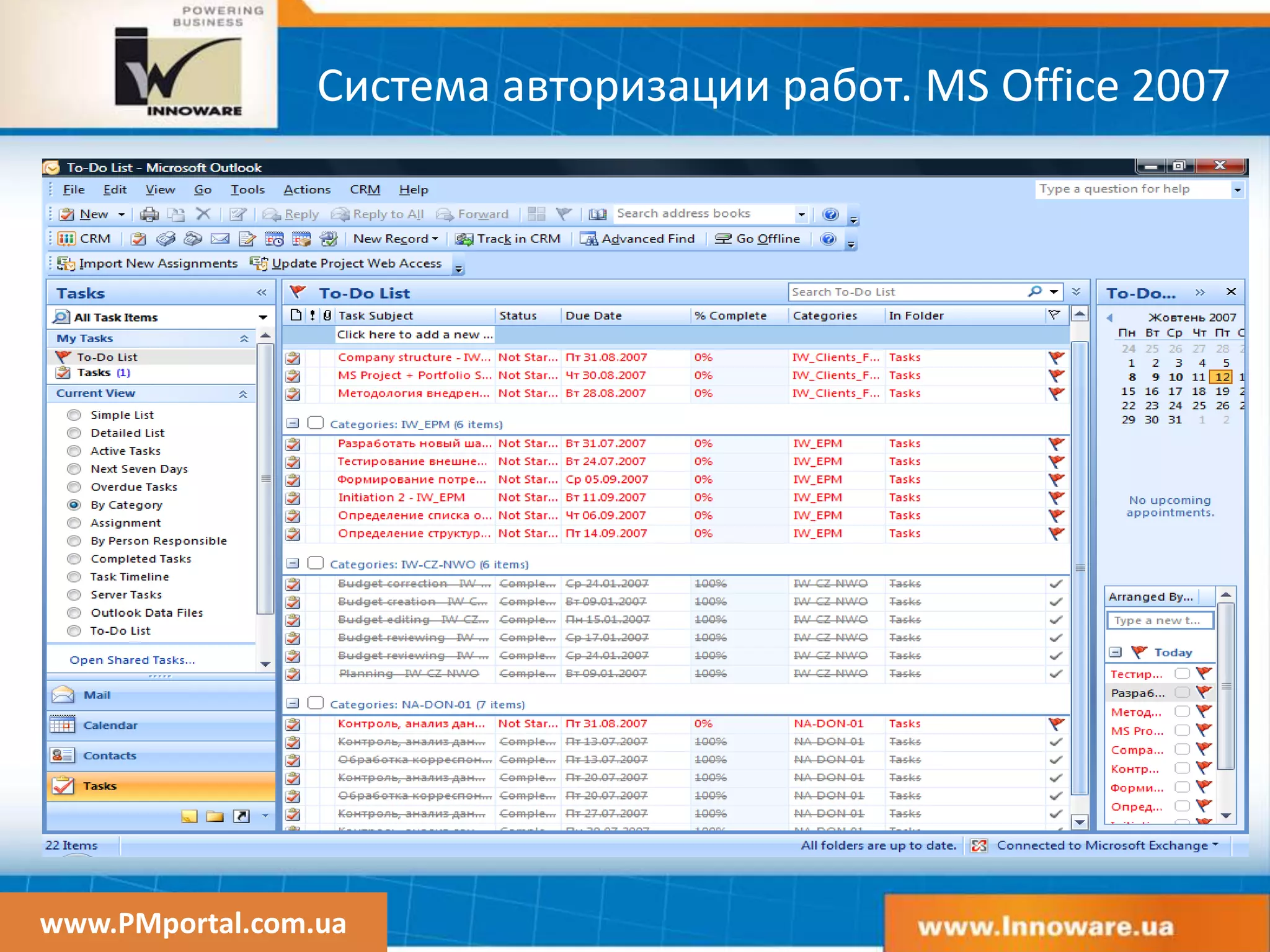Open the CRM toolbar button
The width and height of the screenshot is (1270, 952).
point(84,239)
